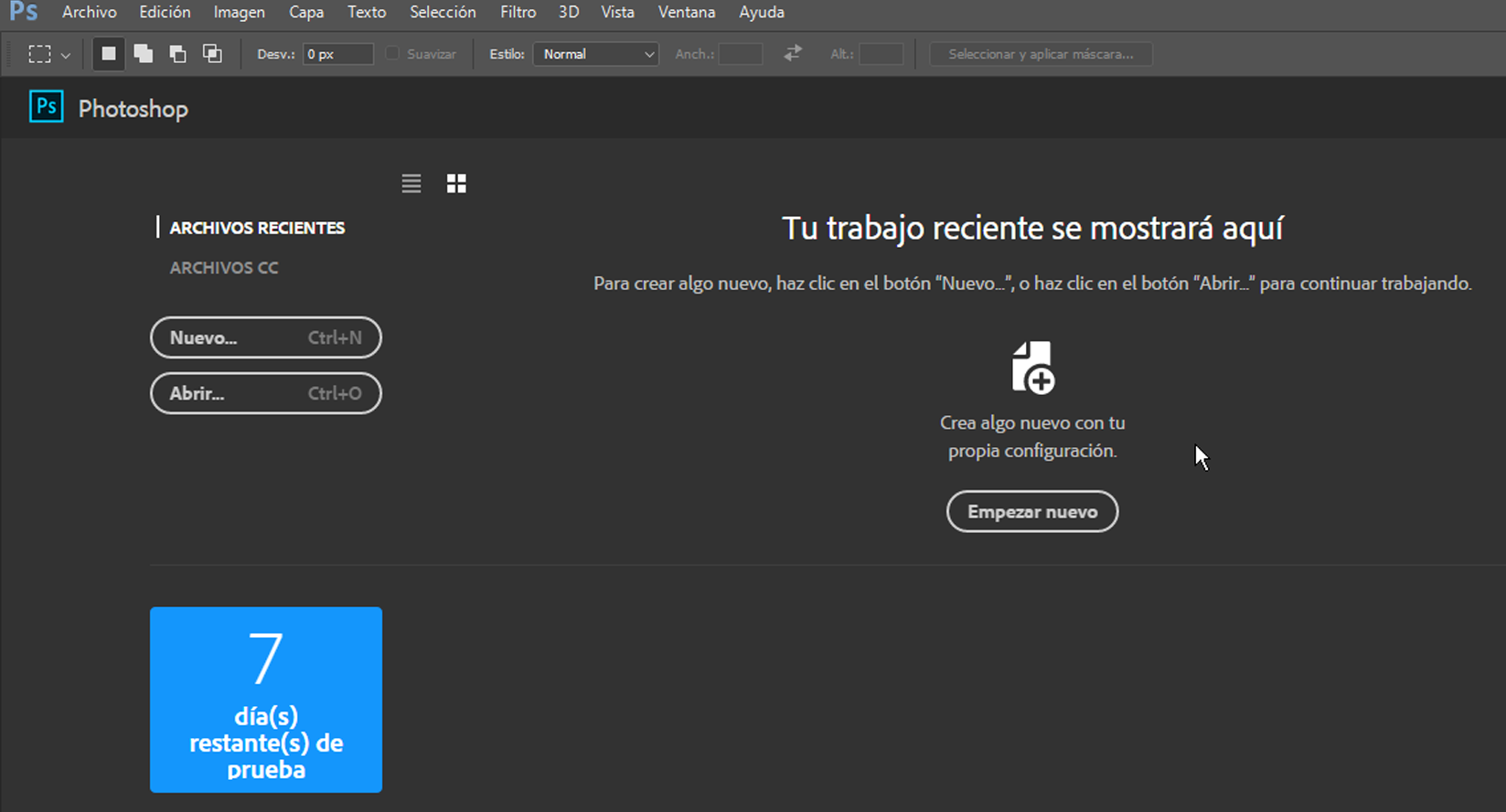Open the tool preset picker chevron
Screen dimensions: 1506x812
coord(66,55)
